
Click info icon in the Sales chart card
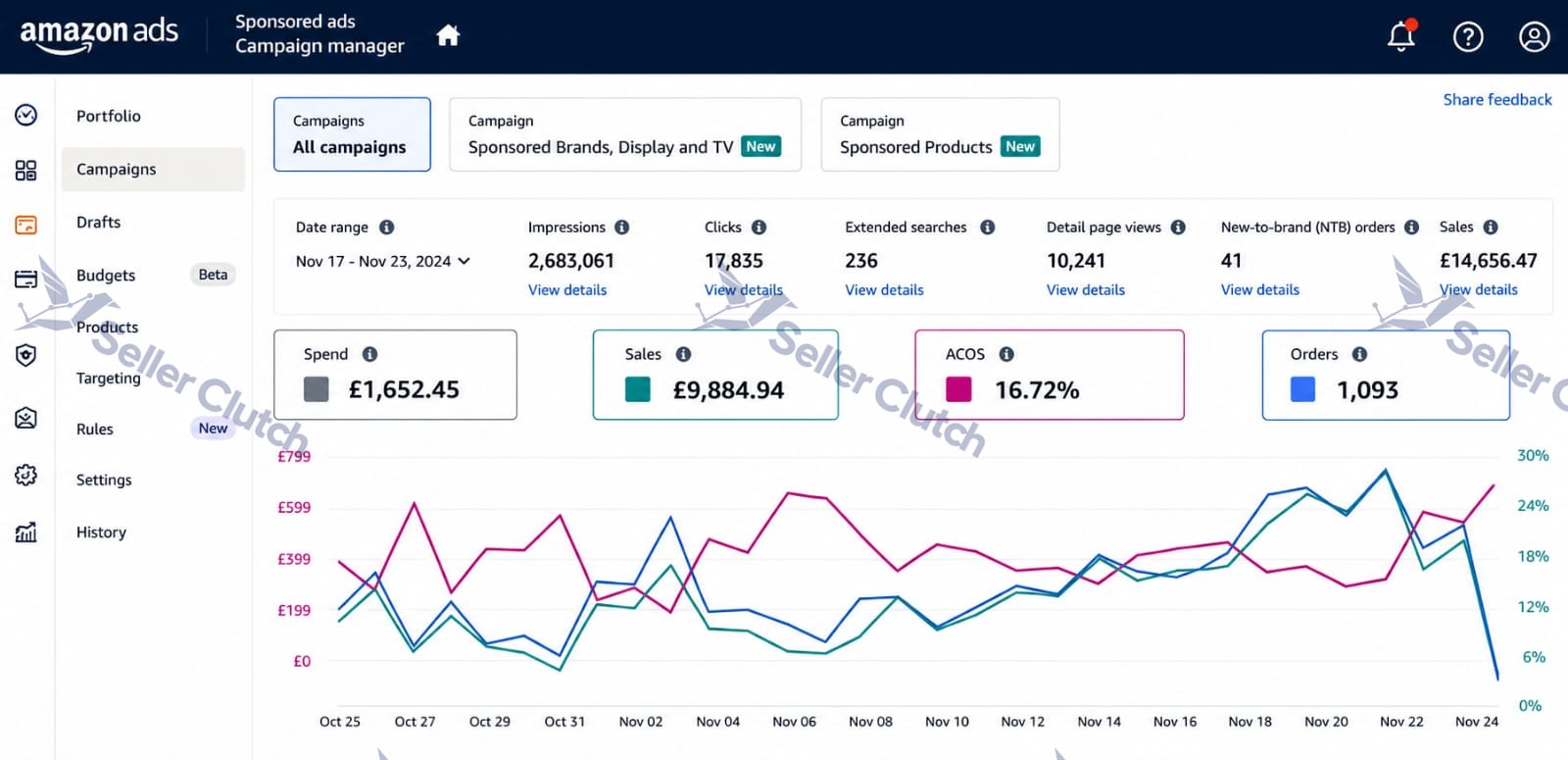[684, 354]
